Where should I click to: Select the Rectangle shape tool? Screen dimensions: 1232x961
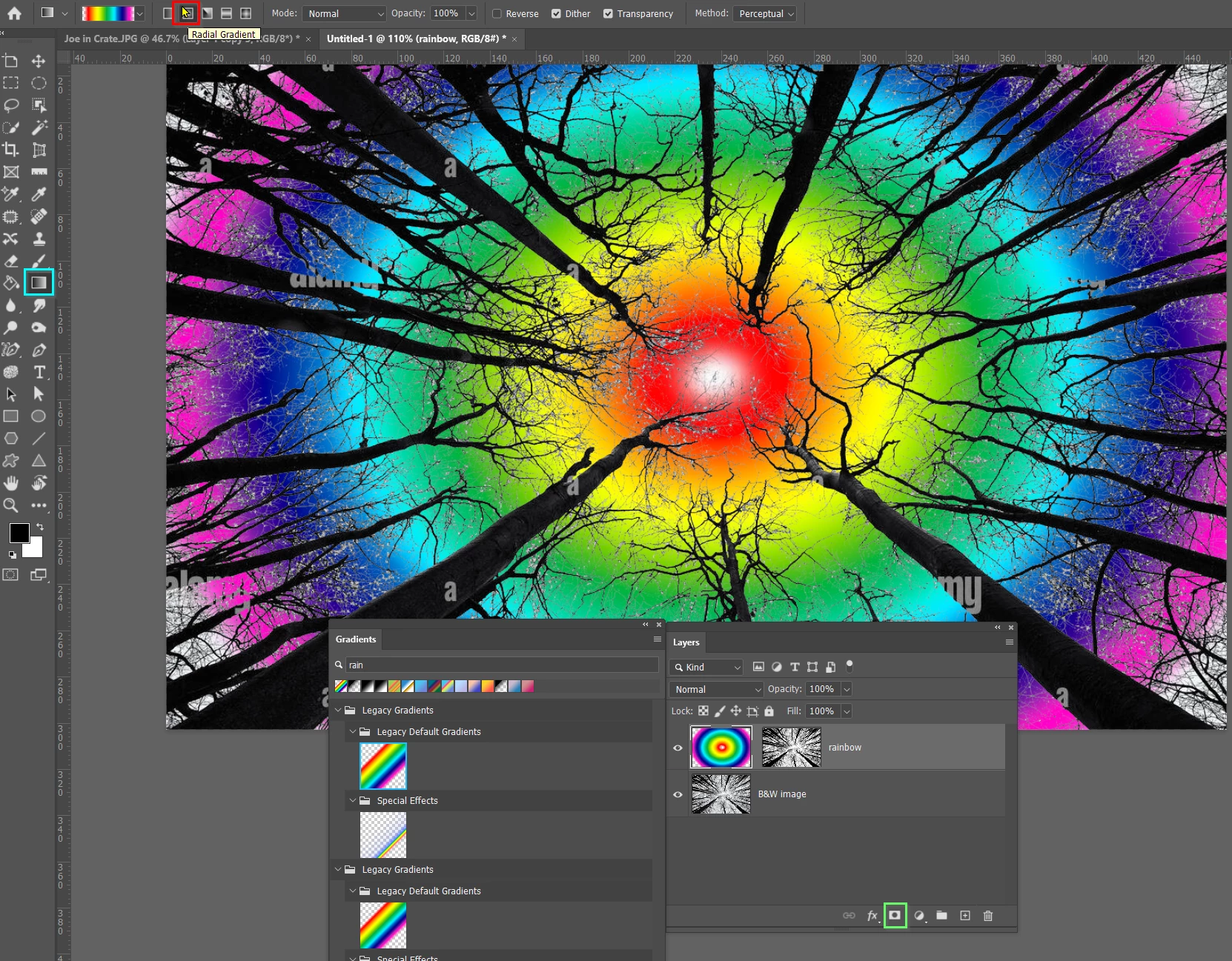pos(11,416)
